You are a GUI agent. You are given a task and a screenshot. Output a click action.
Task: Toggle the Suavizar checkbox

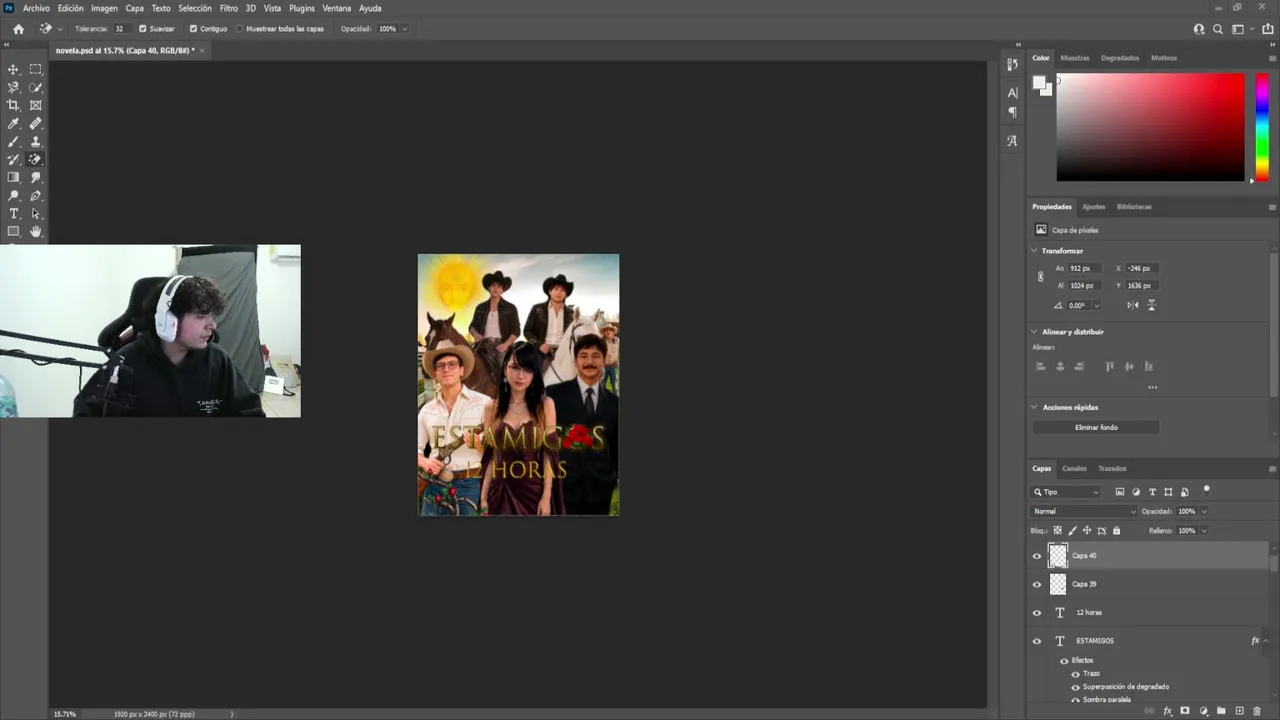click(x=142, y=29)
